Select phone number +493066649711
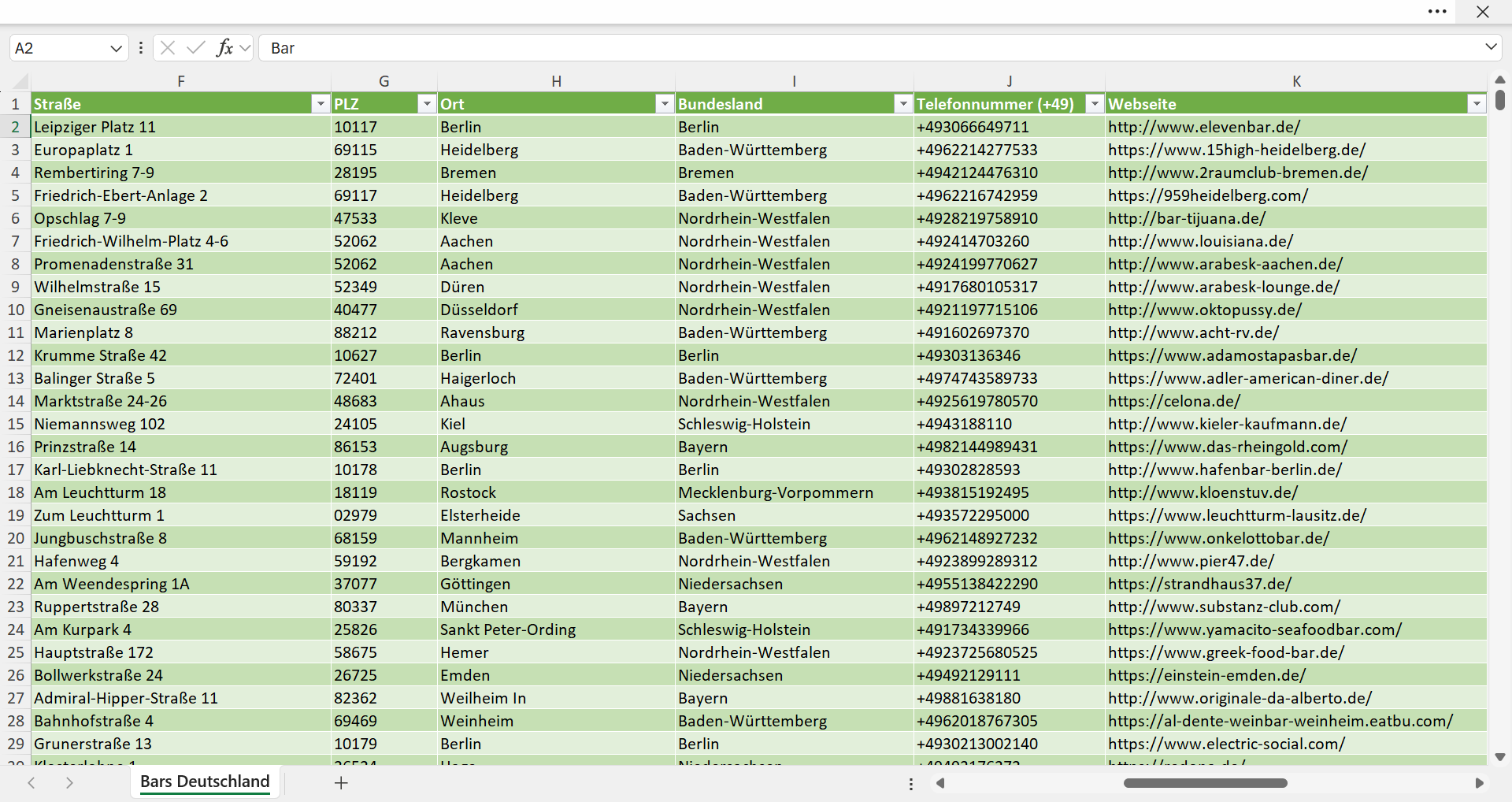This screenshot has height=802, width=1512. click(x=1010, y=127)
